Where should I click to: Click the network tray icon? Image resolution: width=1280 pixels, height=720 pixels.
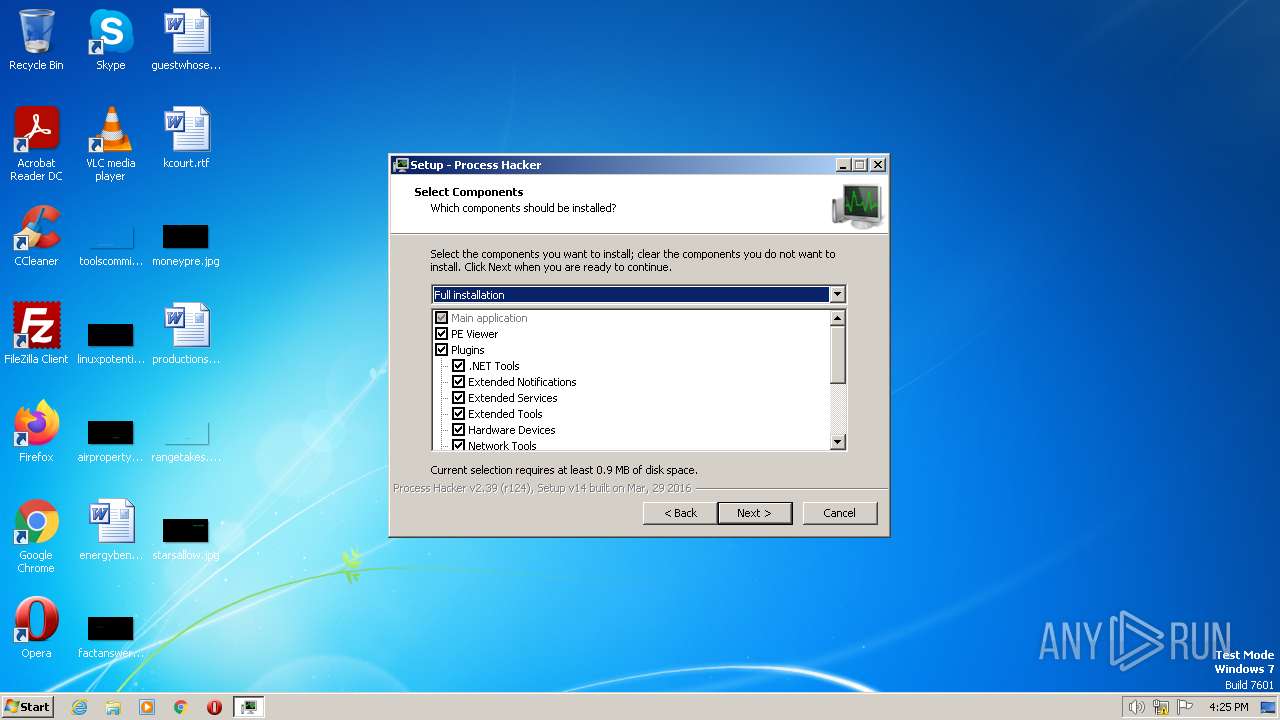click(x=1161, y=707)
